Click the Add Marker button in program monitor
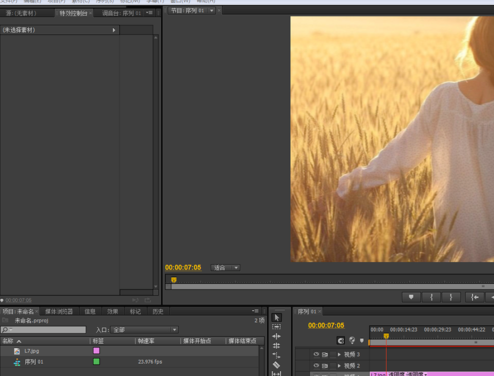 tap(411, 297)
